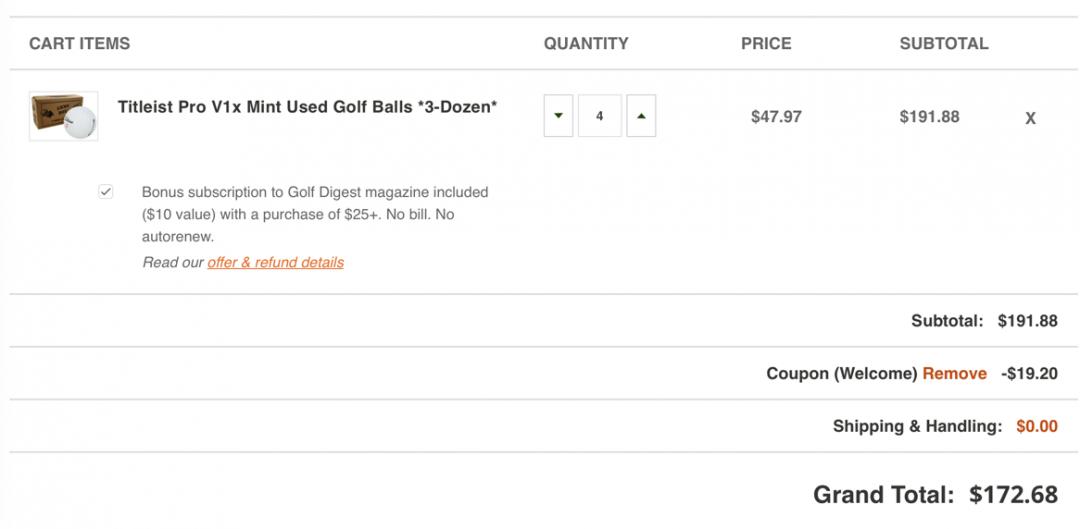Click the $0.00 shipping & handling amount
This screenshot has height=529, width=1080.
[x=1036, y=426]
